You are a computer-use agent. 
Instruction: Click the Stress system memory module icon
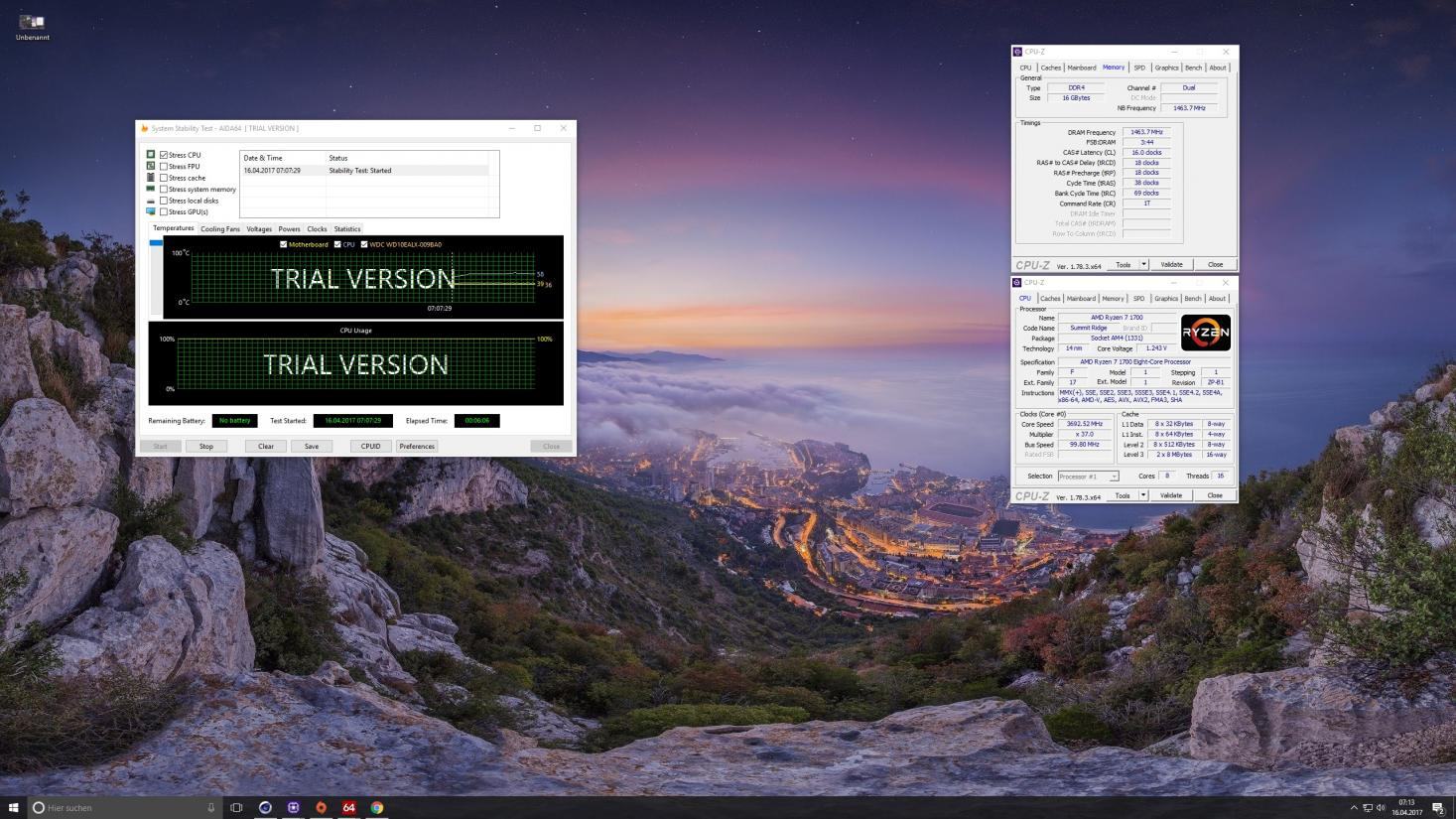point(151,189)
